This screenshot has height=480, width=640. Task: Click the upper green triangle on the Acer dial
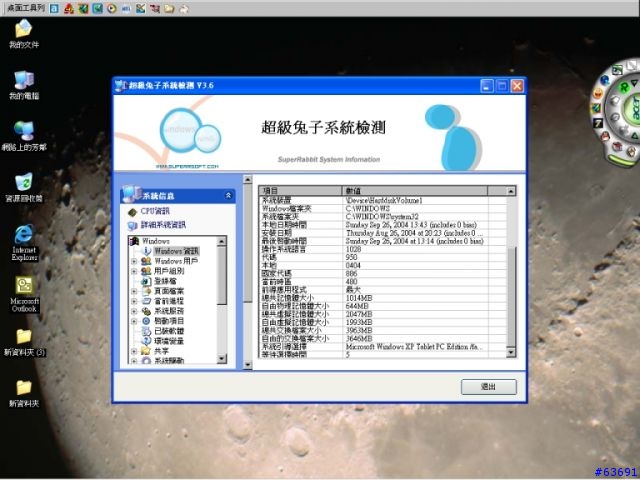pyautogui.click(x=635, y=83)
